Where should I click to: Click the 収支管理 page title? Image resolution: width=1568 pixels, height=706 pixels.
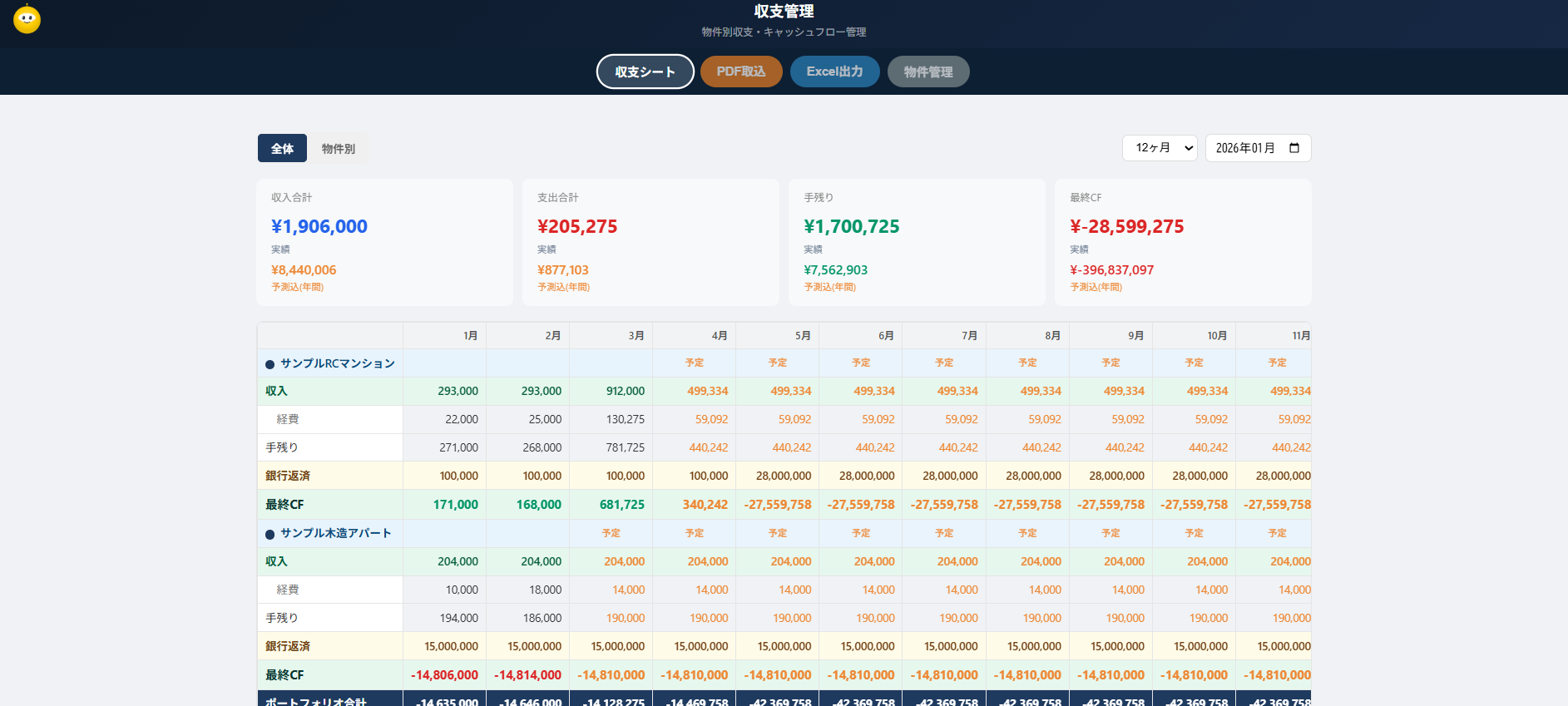click(x=784, y=11)
